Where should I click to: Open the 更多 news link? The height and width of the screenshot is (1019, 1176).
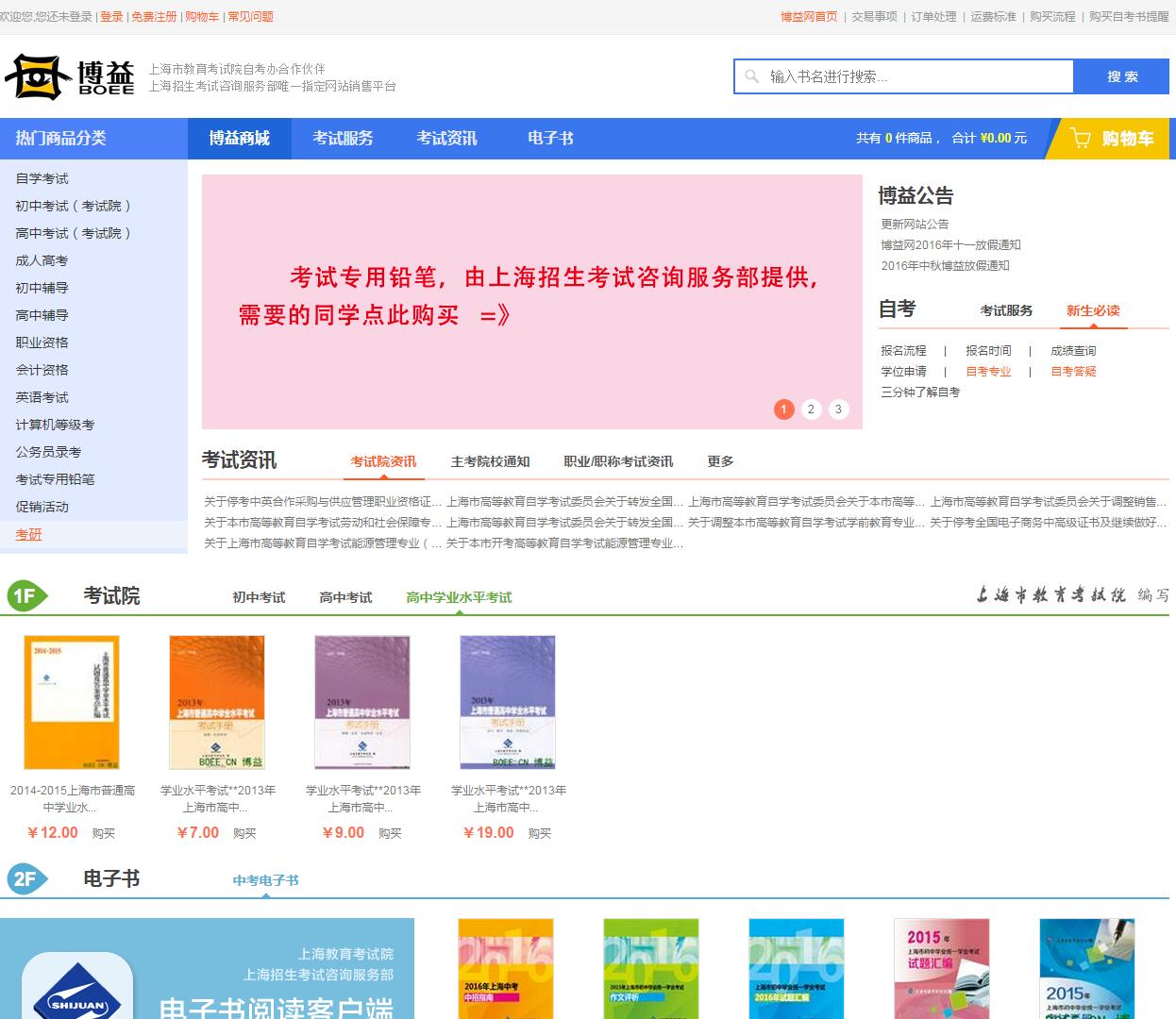pyautogui.click(x=720, y=461)
